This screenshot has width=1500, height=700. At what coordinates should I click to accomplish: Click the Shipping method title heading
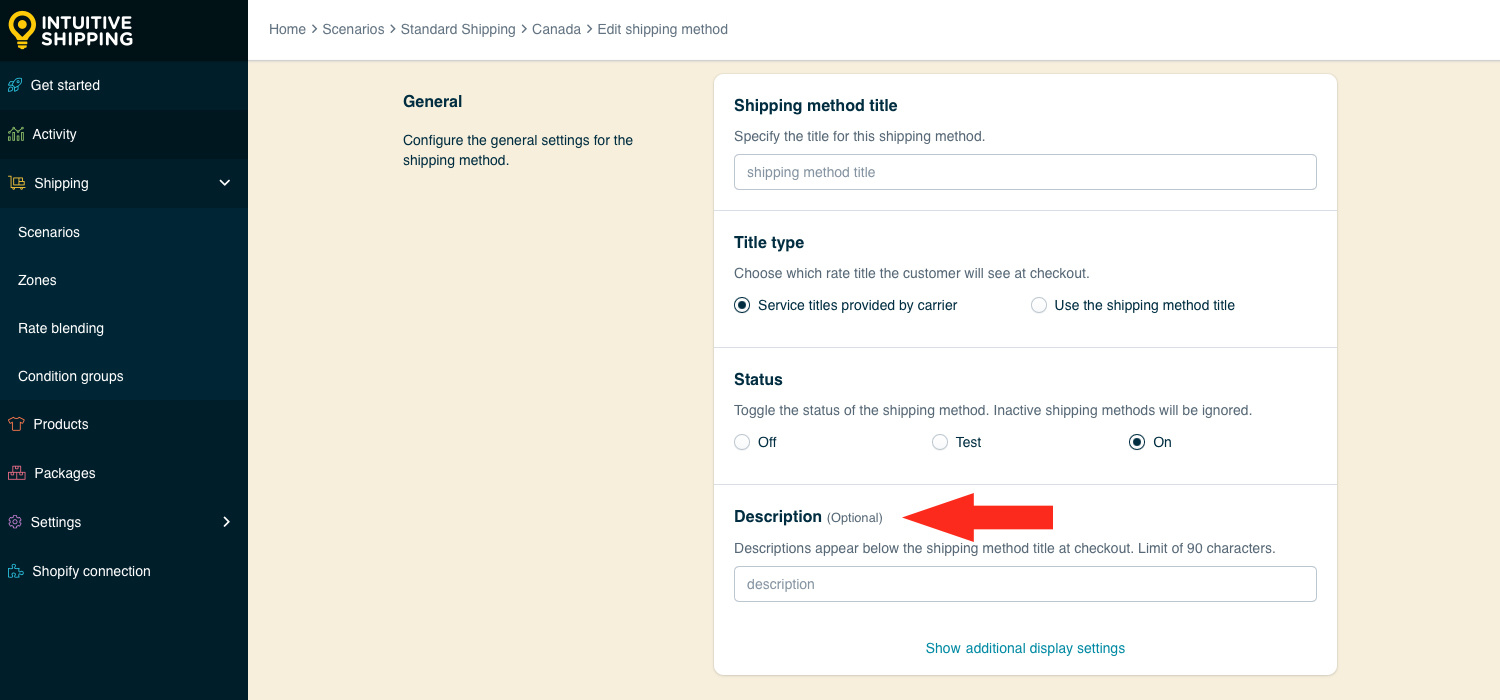(x=816, y=105)
